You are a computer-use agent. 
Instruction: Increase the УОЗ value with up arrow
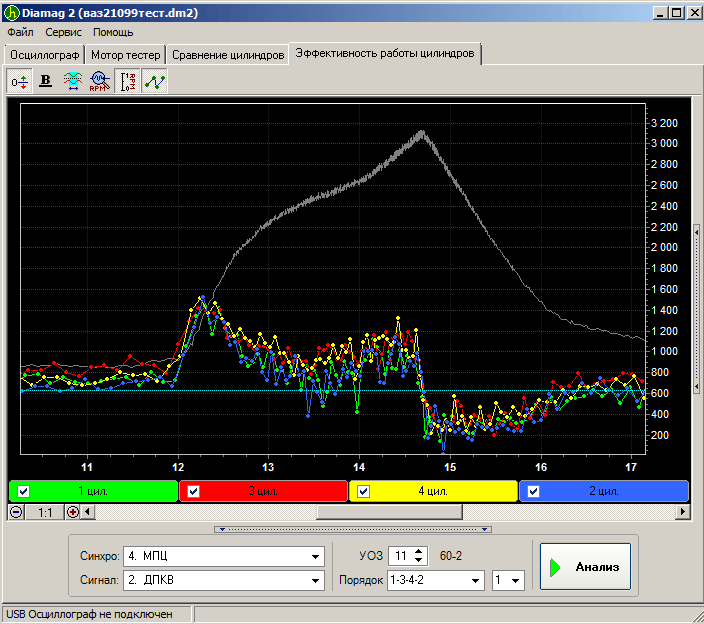[418, 552]
